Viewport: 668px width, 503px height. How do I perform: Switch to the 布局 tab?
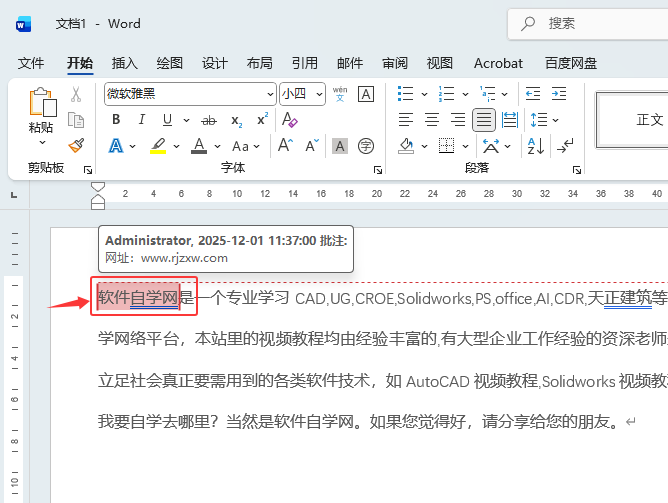pos(259,63)
